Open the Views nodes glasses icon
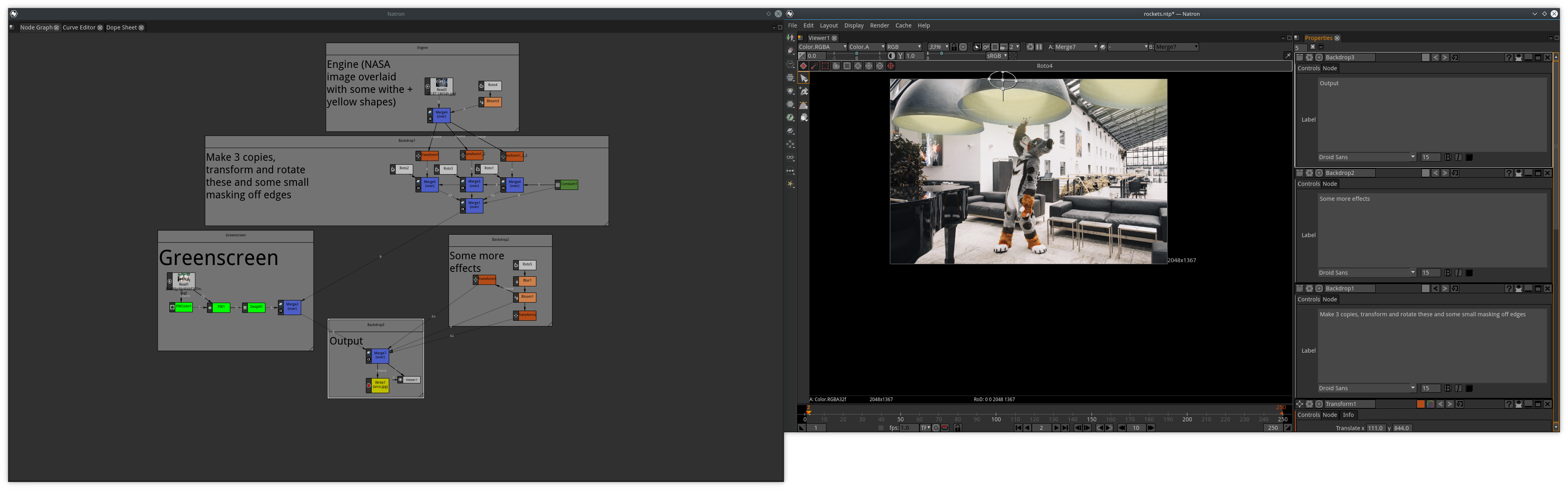This screenshot has width=1568, height=490. (x=791, y=158)
